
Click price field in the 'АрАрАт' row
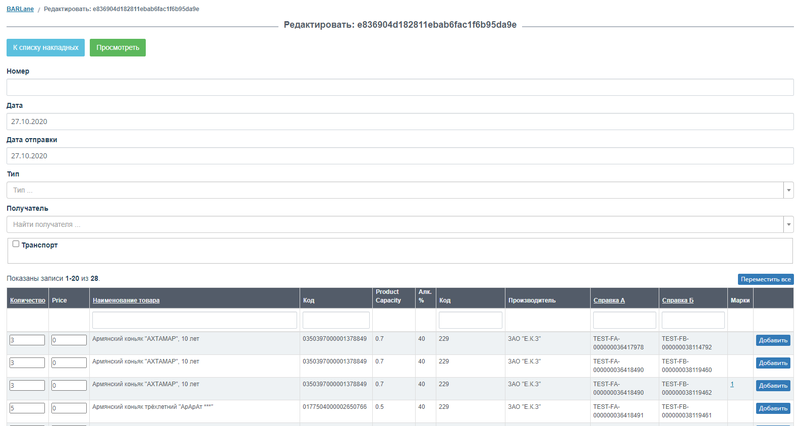69,408
